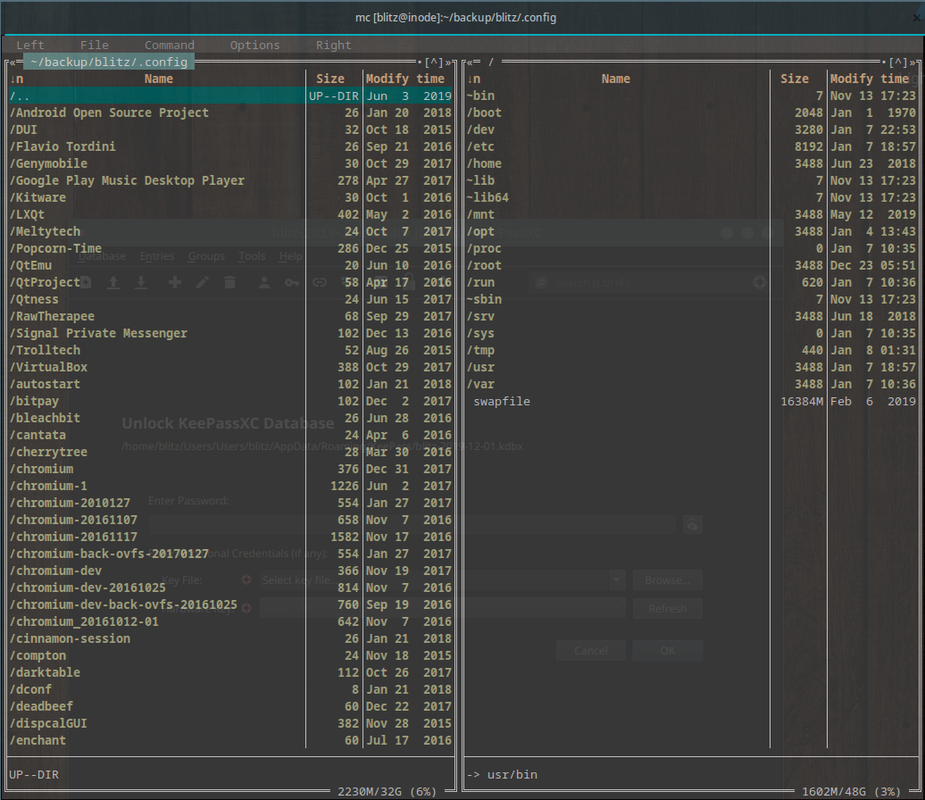The image size is (925, 800).
Task: Select the /cinnamon-session directory
Action: 231,639
